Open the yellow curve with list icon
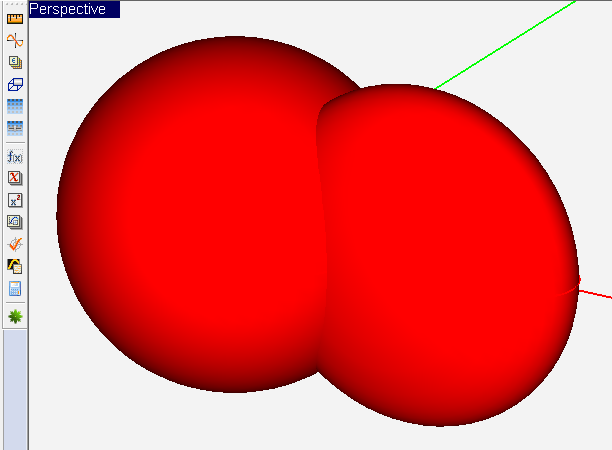The image size is (612, 450). [x=15, y=266]
